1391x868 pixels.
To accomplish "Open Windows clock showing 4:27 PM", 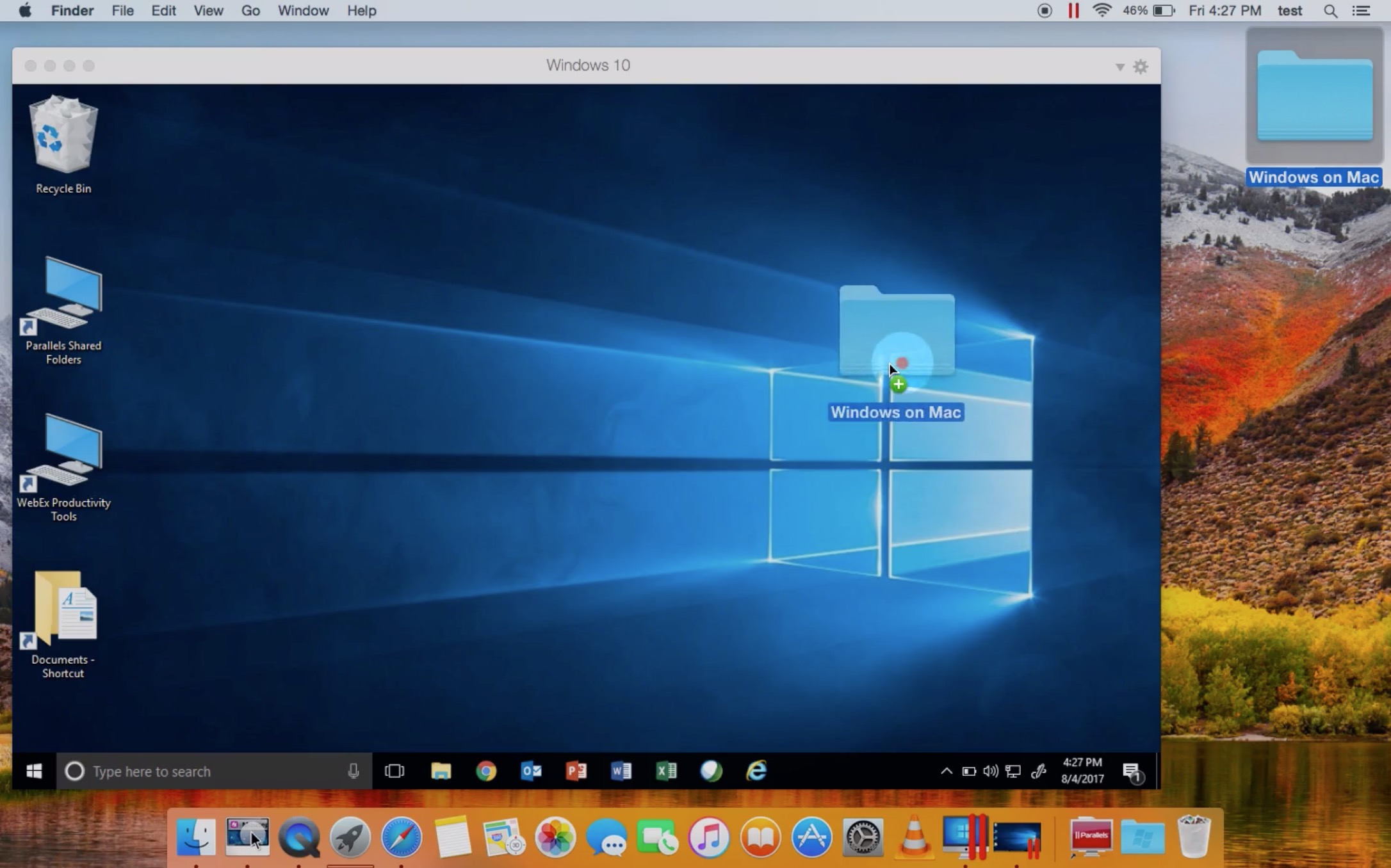I will tap(1082, 770).
